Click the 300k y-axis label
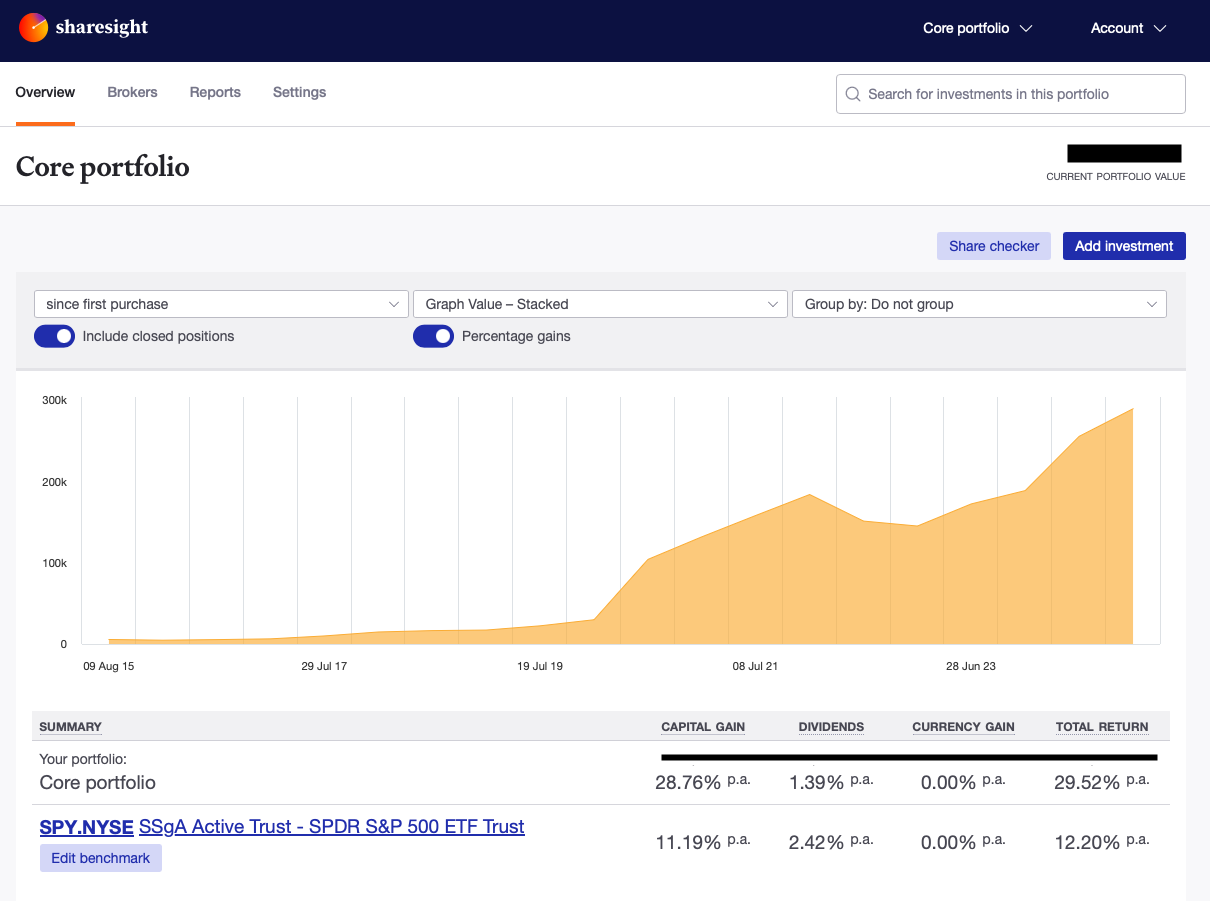The image size is (1210, 901). [x=54, y=400]
